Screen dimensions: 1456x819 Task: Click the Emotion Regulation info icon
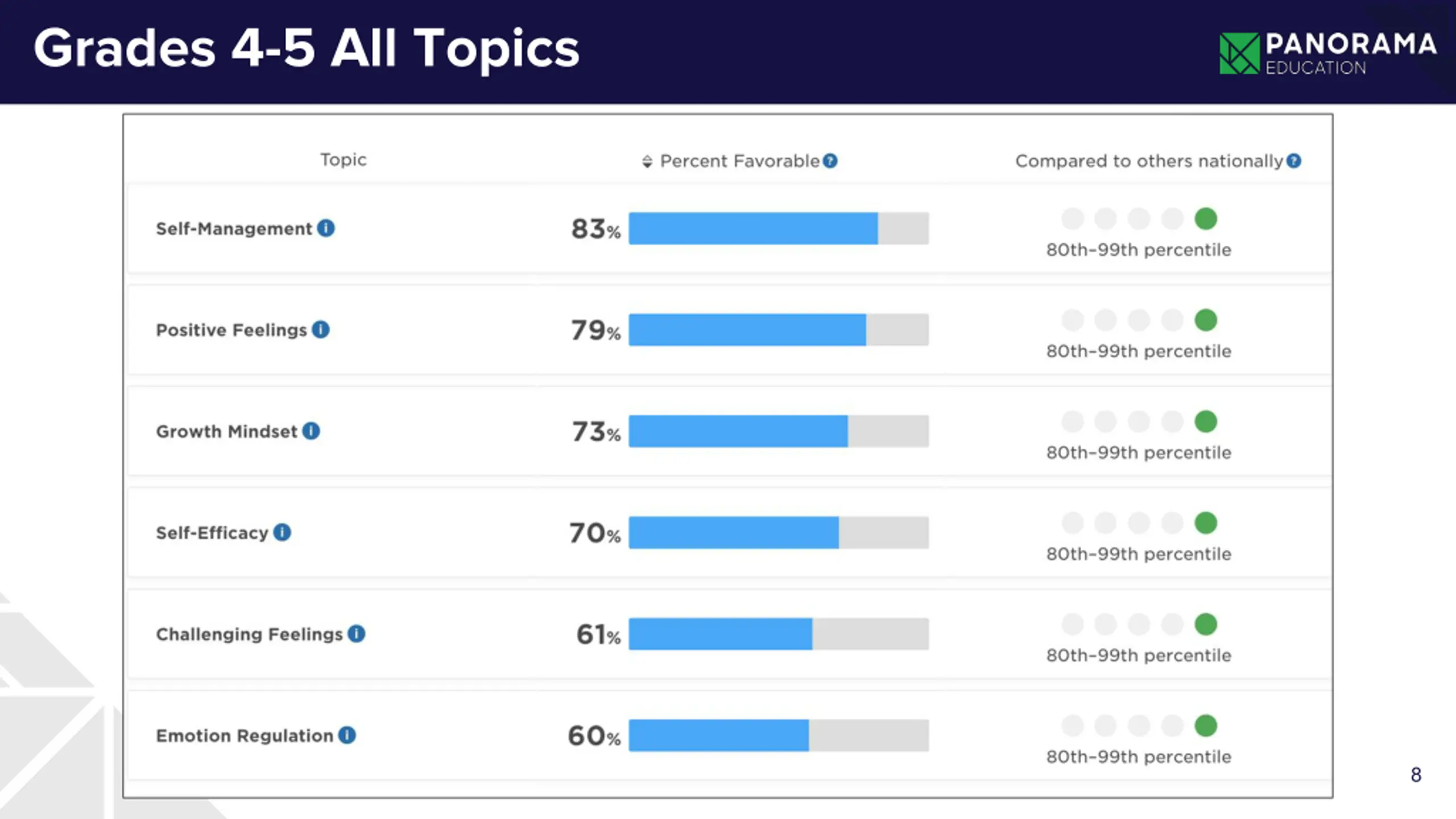347,735
